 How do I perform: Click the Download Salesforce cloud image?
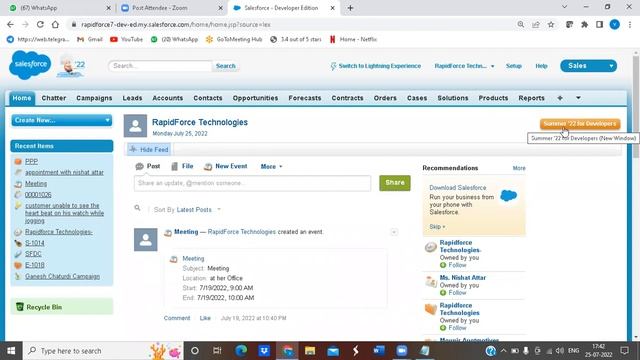pos(509,196)
